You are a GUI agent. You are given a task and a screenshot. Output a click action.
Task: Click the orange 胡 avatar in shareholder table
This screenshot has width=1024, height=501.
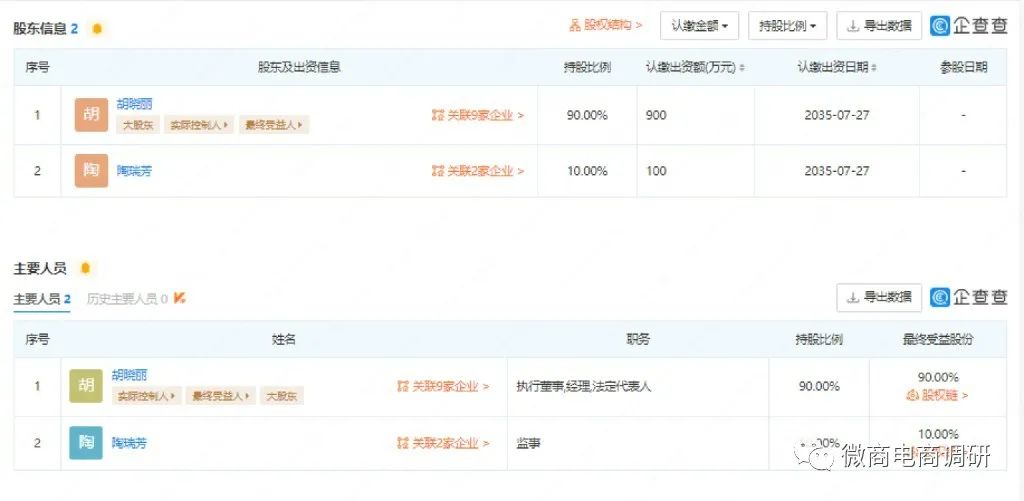[x=91, y=115]
